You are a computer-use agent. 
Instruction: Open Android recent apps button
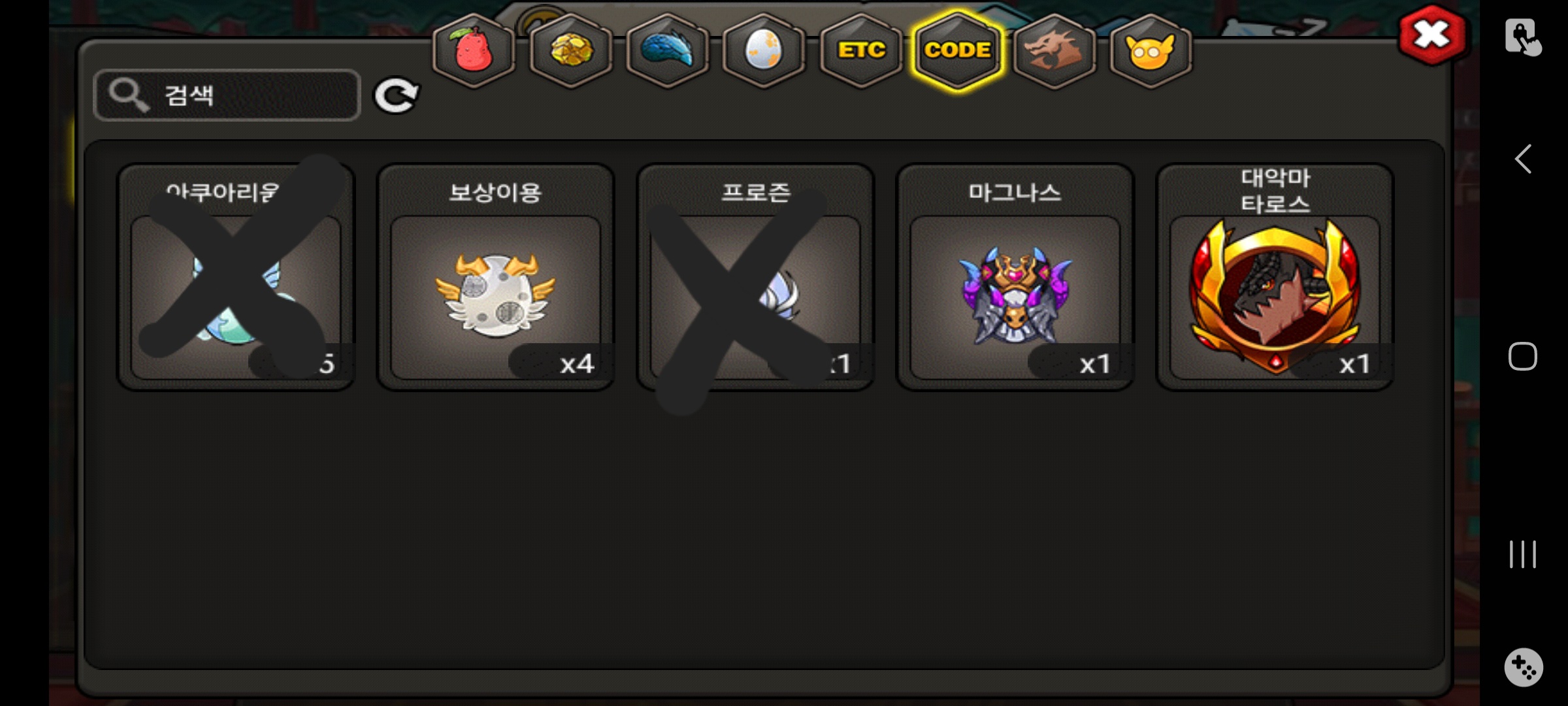[1523, 554]
